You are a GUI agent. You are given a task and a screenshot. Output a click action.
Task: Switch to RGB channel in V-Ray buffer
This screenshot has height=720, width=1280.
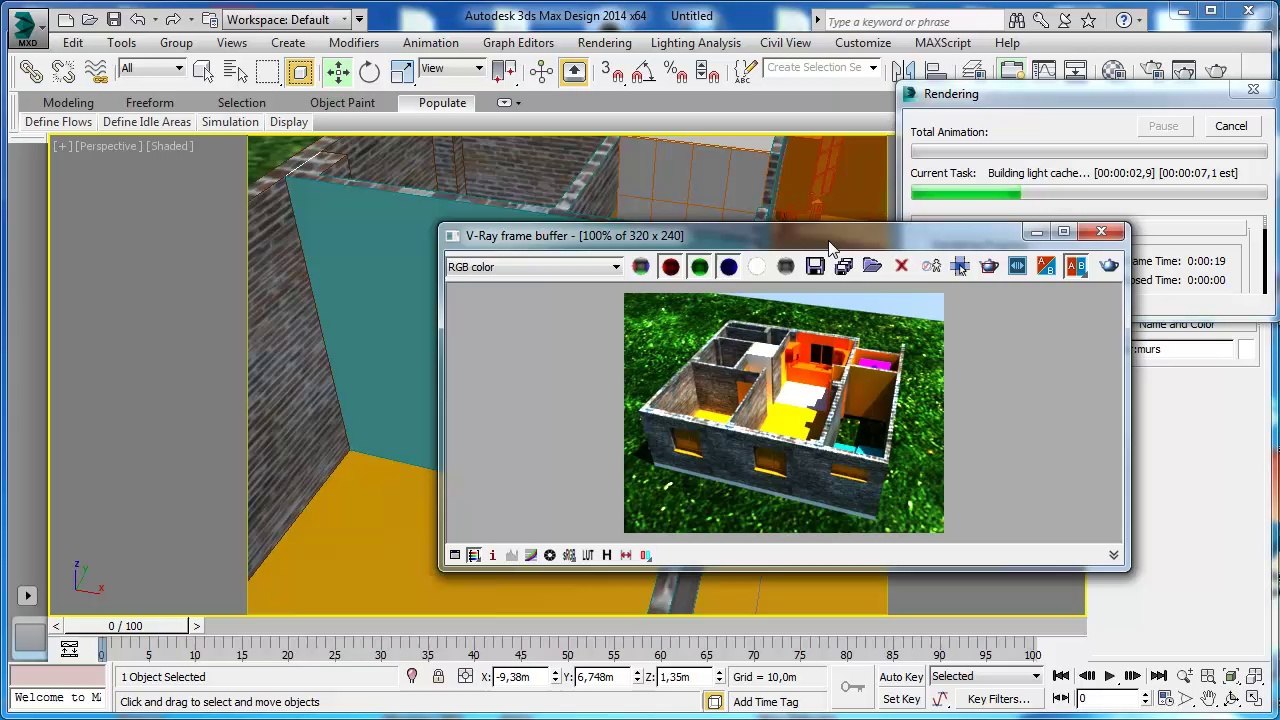click(641, 266)
